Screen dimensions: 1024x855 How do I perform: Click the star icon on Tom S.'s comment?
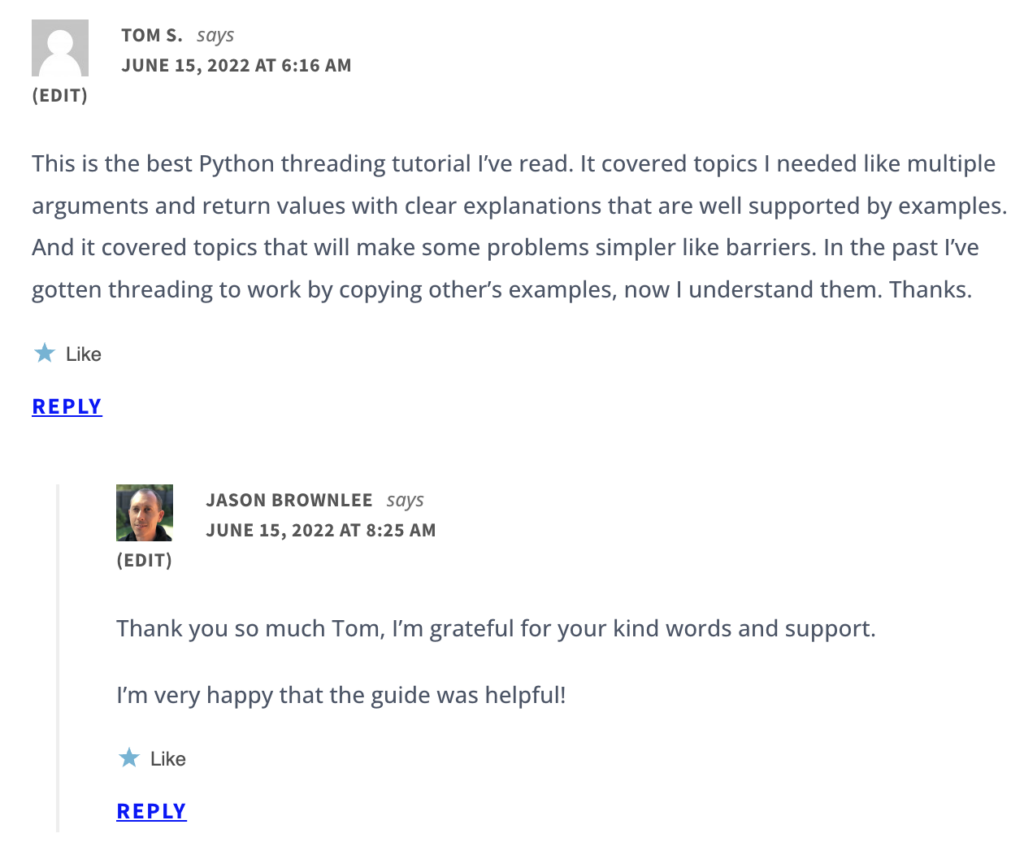[44, 353]
